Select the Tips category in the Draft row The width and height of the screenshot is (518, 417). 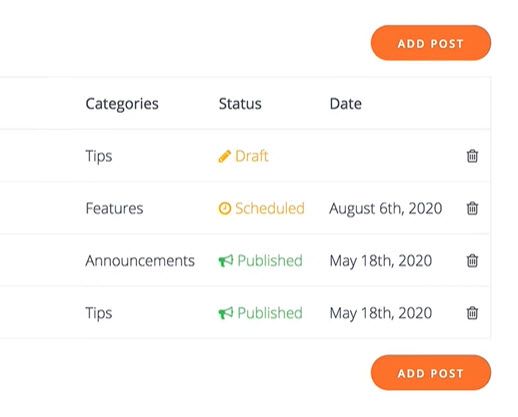coord(99,156)
